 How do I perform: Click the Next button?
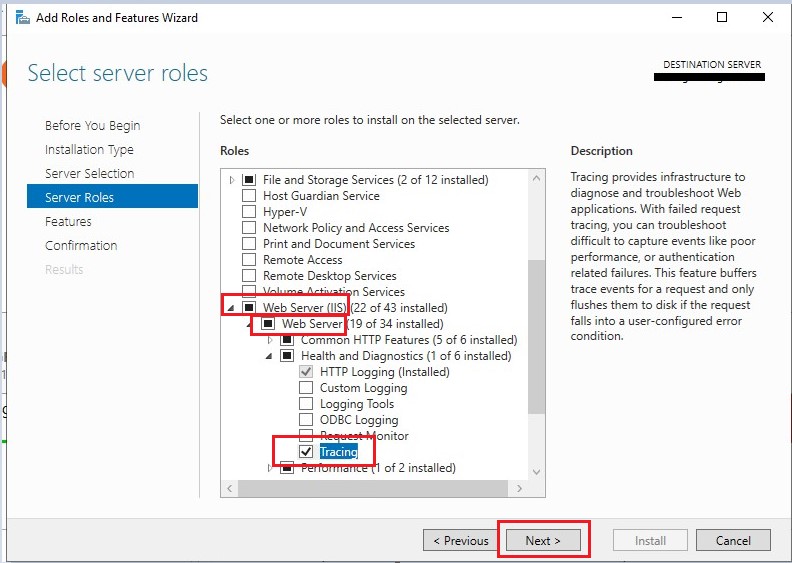[543, 540]
